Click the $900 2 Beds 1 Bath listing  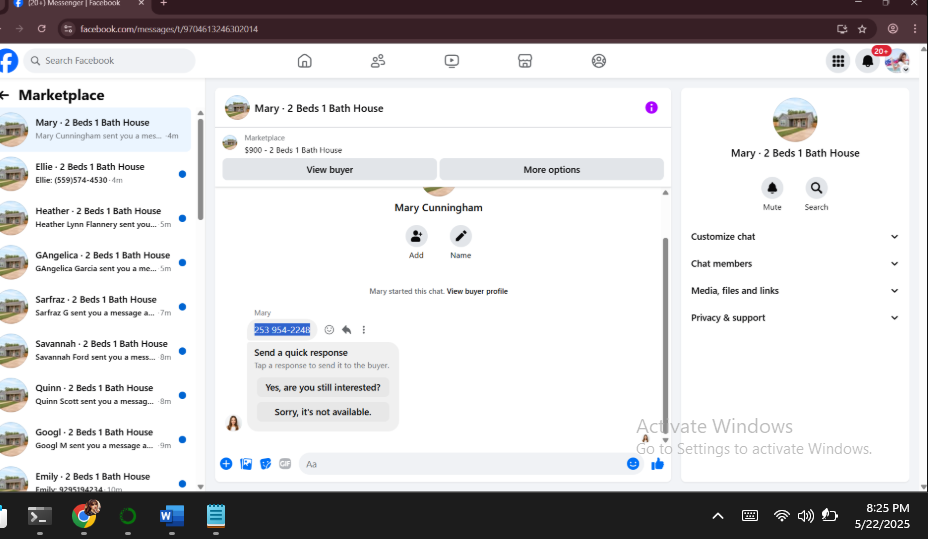[293, 150]
